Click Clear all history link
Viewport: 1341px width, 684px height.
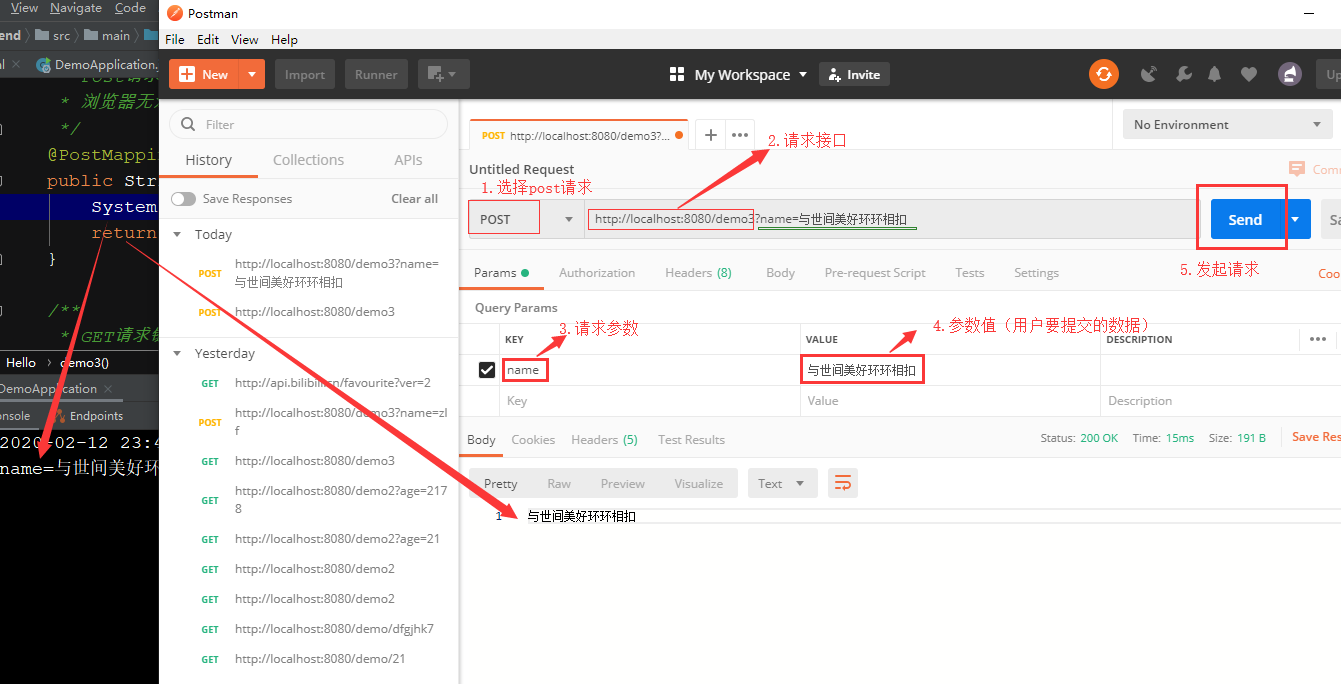point(414,199)
